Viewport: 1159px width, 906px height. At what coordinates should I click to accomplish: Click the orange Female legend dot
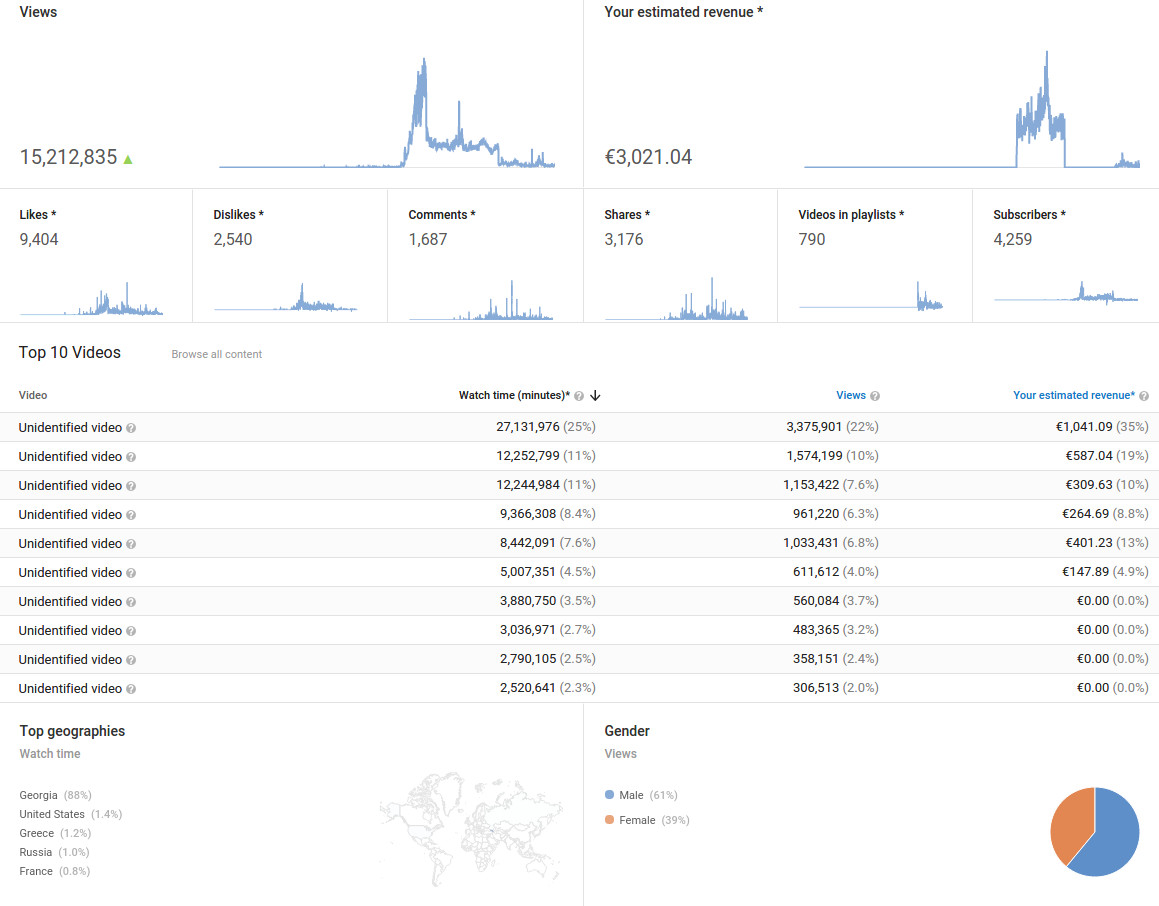(x=609, y=820)
